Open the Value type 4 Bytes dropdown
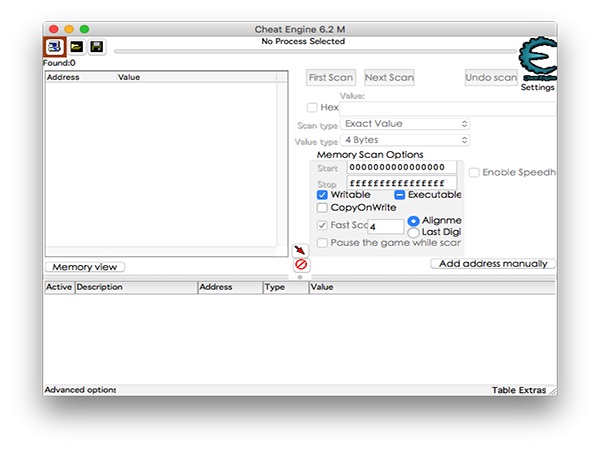The height and width of the screenshot is (450, 600). 405,140
